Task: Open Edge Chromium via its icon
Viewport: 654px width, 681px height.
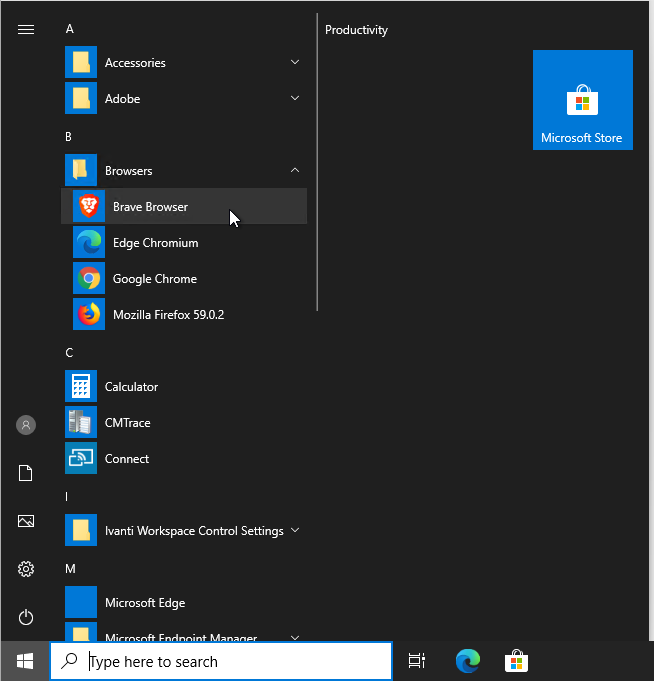Action: 89,242
